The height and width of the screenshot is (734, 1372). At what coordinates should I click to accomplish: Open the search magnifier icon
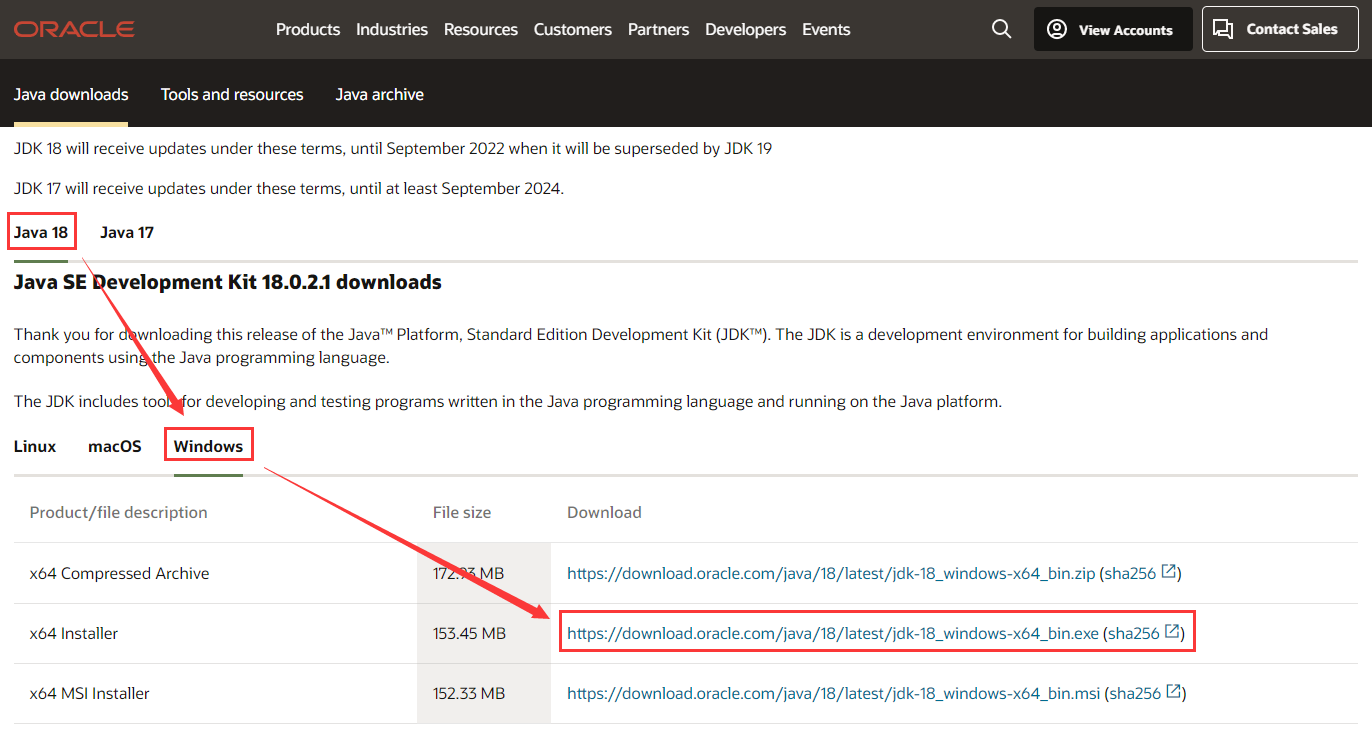1001,29
